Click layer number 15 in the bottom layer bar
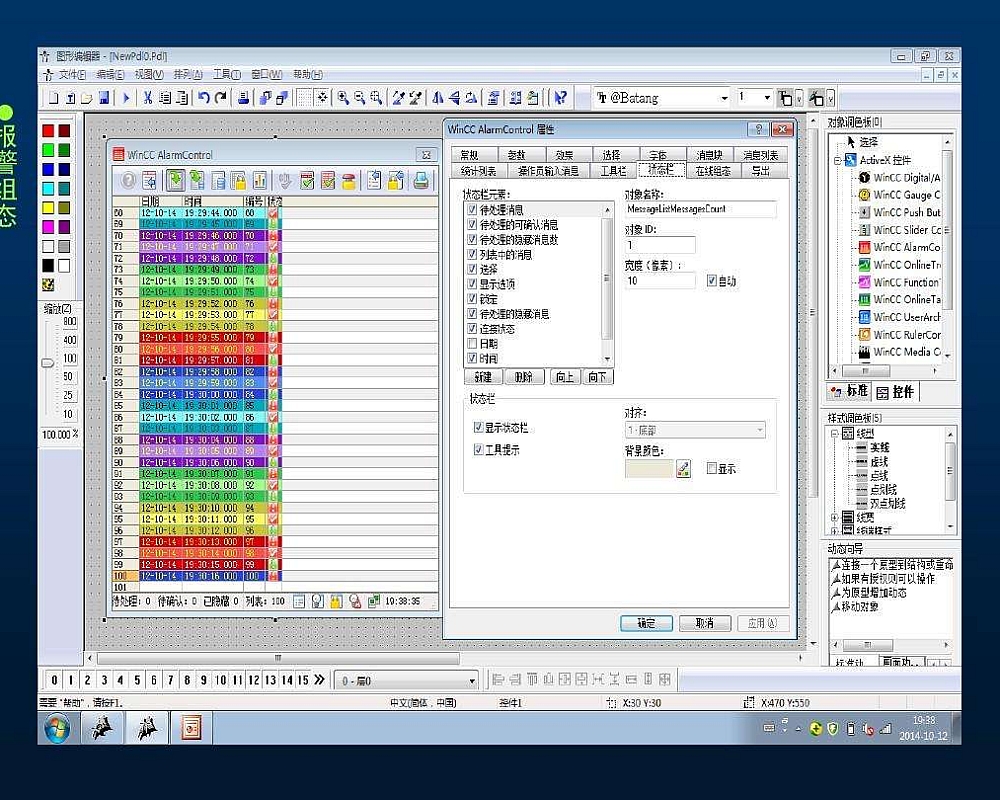The width and height of the screenshot is (1000, 800). pyautogui.click(x=305, y=680)
